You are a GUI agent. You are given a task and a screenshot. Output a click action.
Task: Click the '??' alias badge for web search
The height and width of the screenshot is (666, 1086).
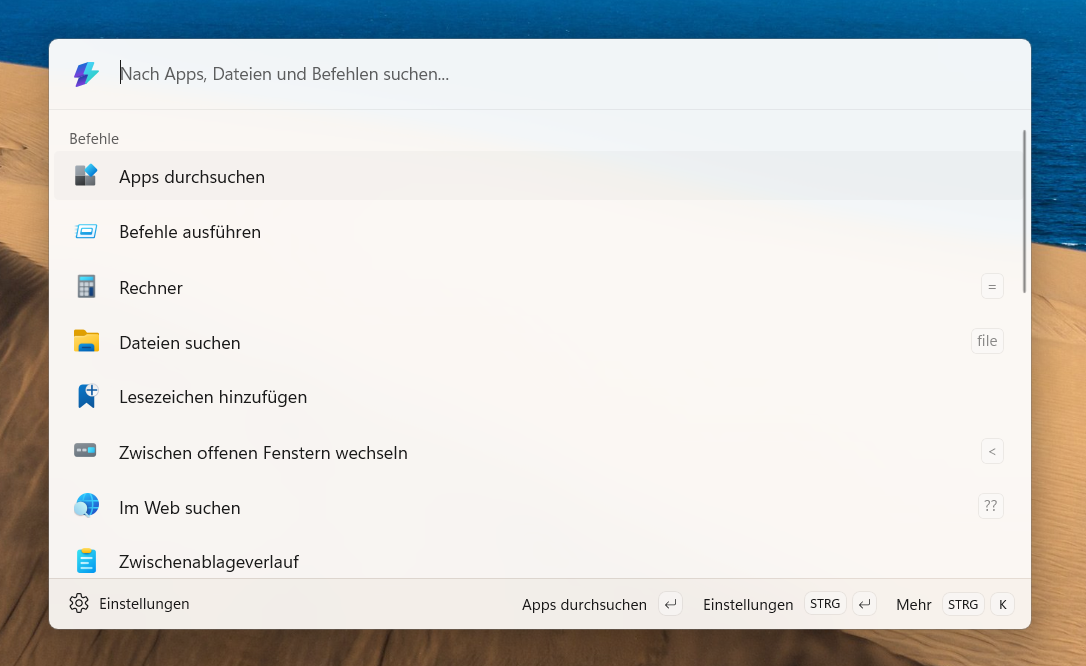(x=990, y=506)
